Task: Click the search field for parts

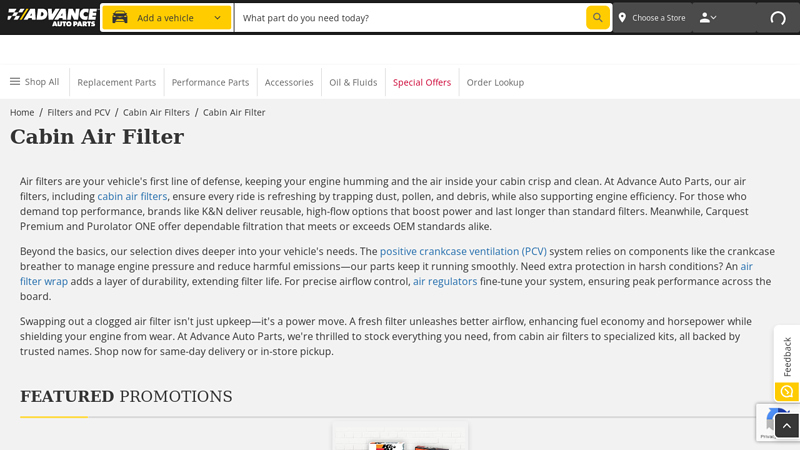Action: click(410, 18)
